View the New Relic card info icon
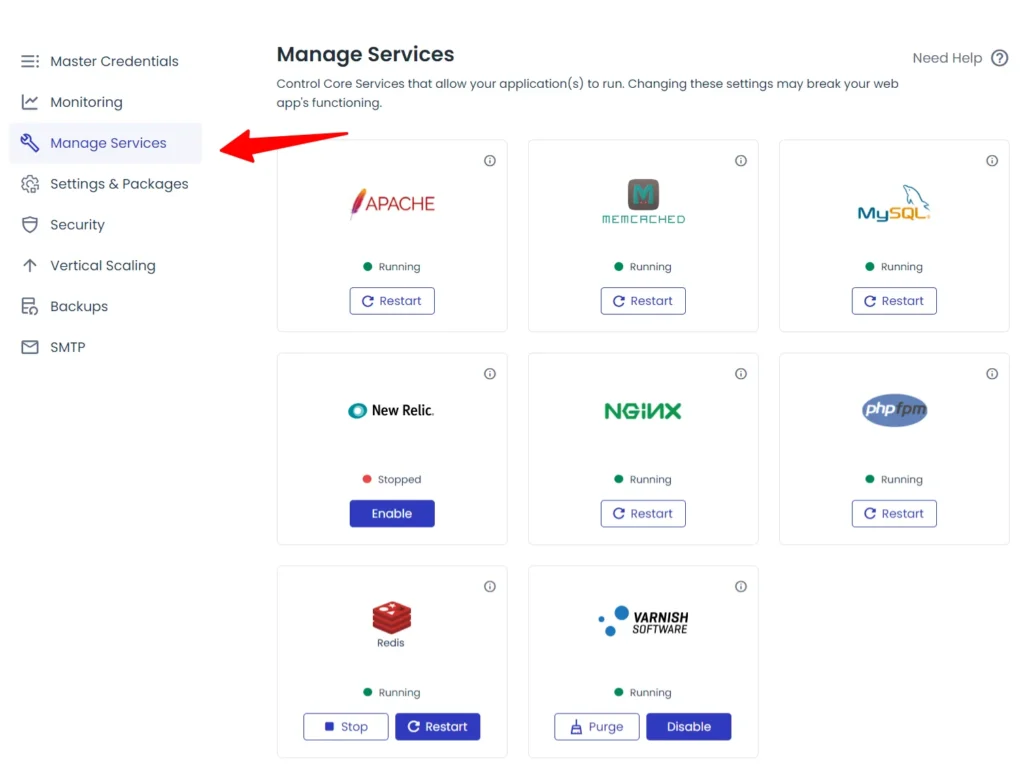This screenshot has width=1024, height=772. tap(490, 373)
